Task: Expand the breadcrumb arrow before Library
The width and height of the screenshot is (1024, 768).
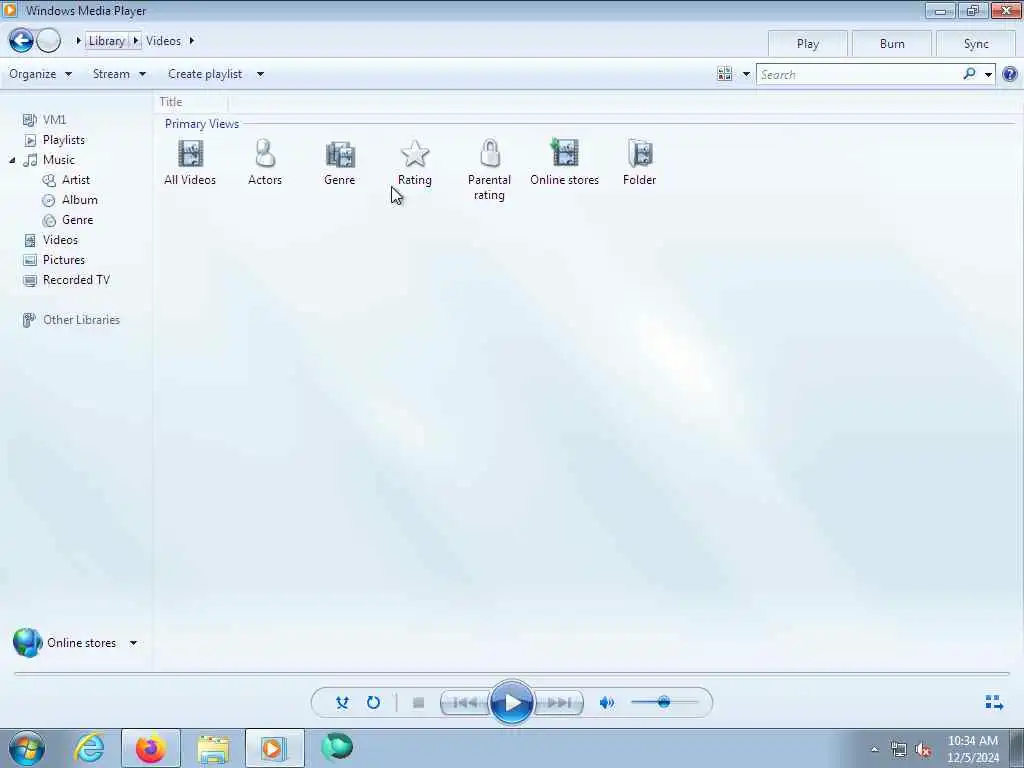Action: (78, 40)
